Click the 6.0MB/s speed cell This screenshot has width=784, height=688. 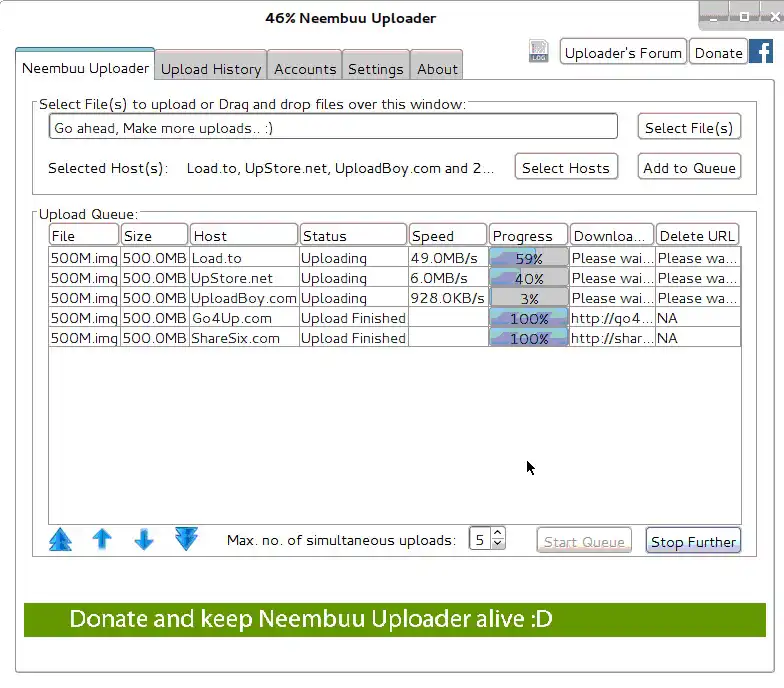pos(448,278)
